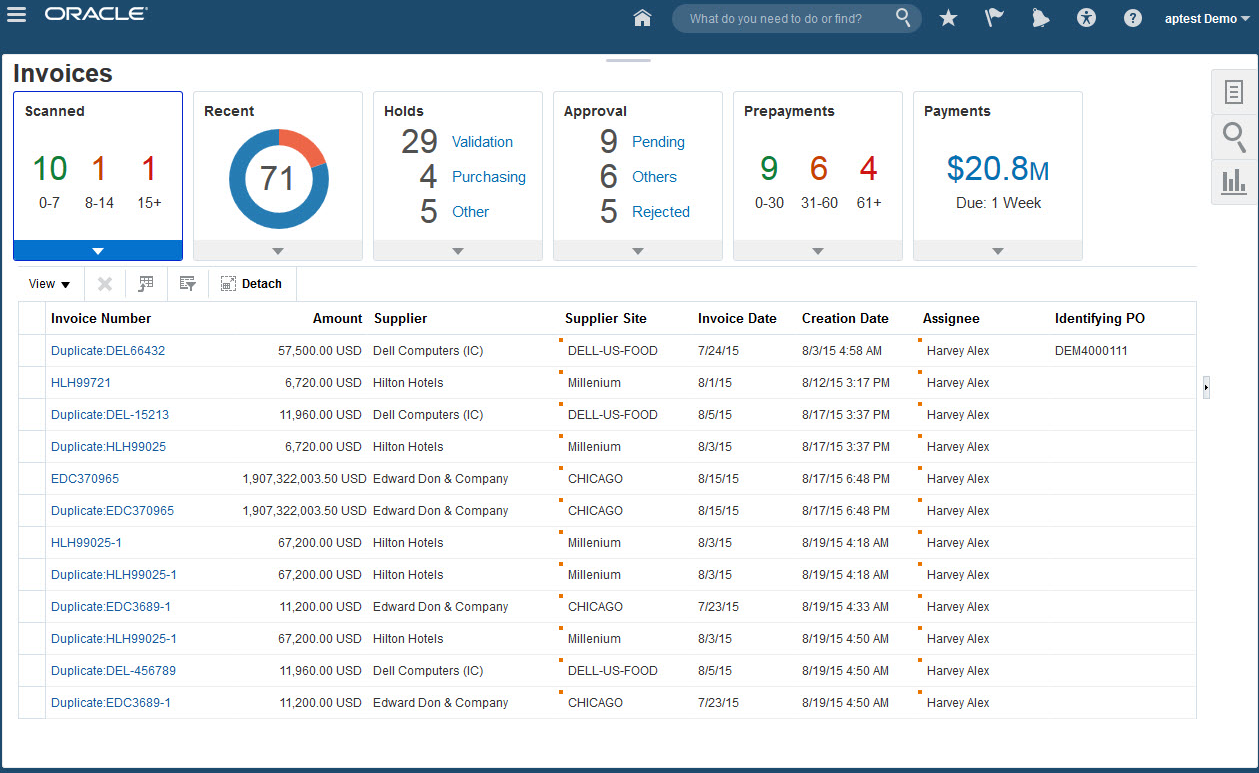The image size is (1259, 773).
Task: Open the Tasks panel icon on right
Action: pos(1234,92)
